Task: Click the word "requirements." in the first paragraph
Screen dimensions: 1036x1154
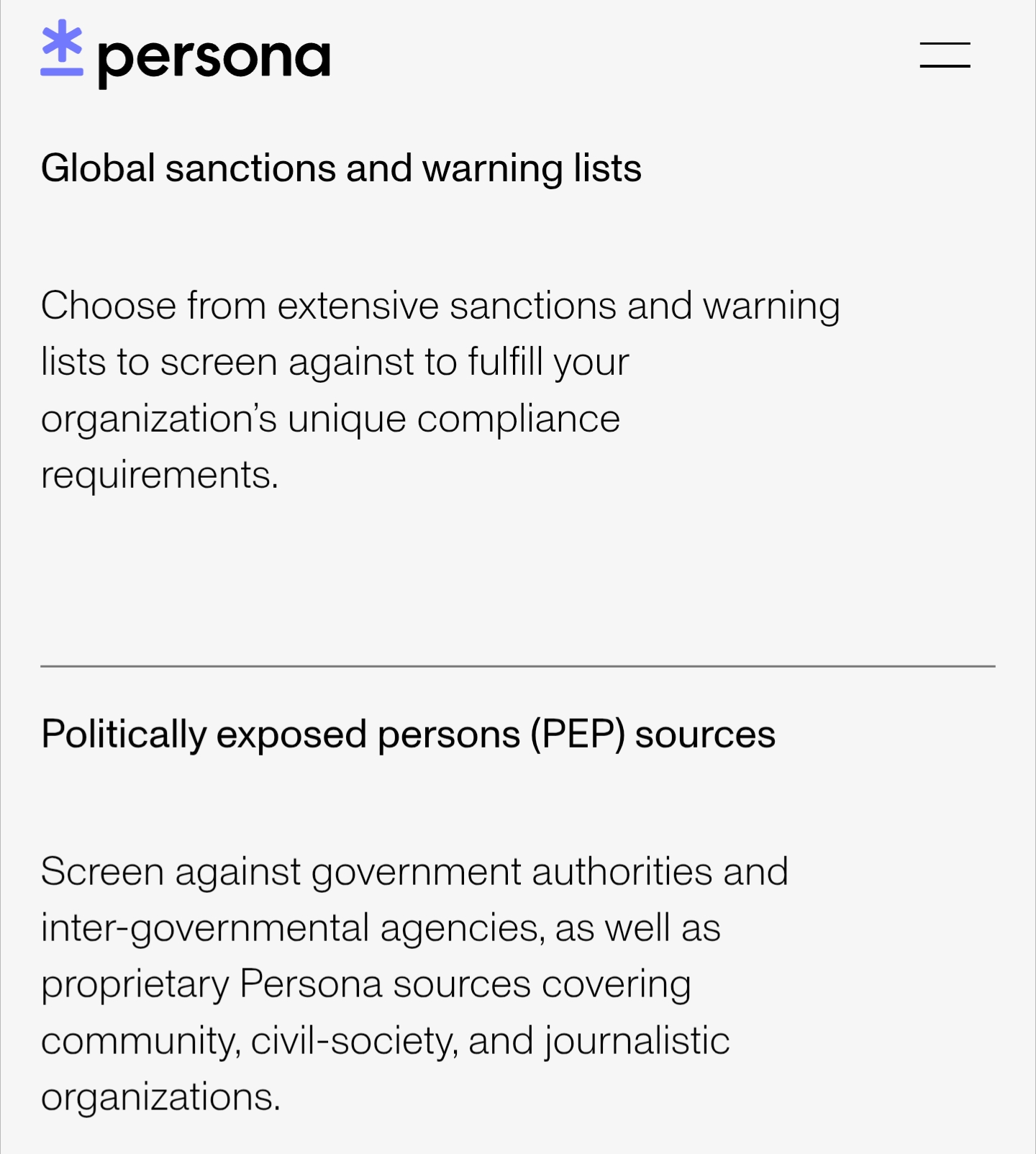Action: click(x=159, y=475)
